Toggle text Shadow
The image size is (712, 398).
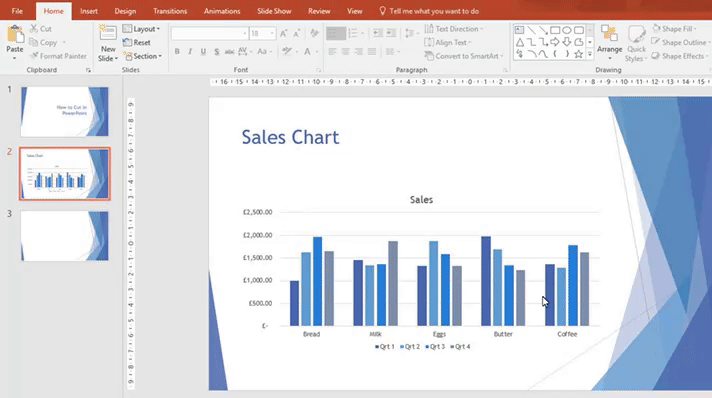[x=217, y=51]
